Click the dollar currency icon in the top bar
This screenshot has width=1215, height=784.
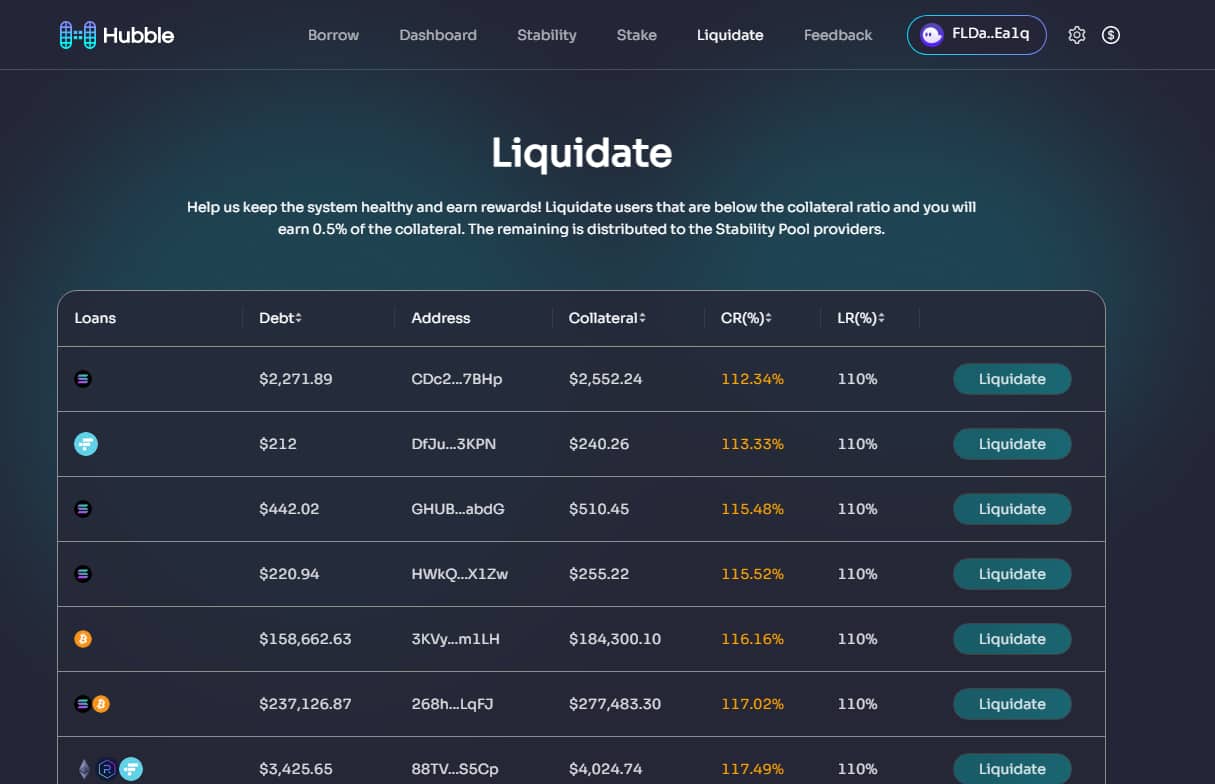(x=1111, y=34)
